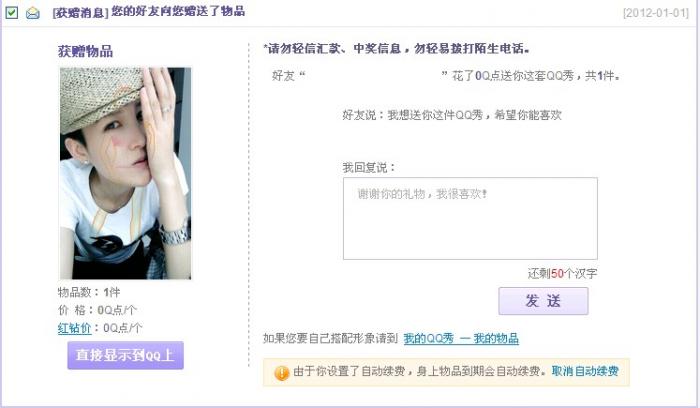Open the 获赠消息 message title
Image resolution: width=700 pixels, height=408 pixels.
pyautogui.click(x=149, y=12)
